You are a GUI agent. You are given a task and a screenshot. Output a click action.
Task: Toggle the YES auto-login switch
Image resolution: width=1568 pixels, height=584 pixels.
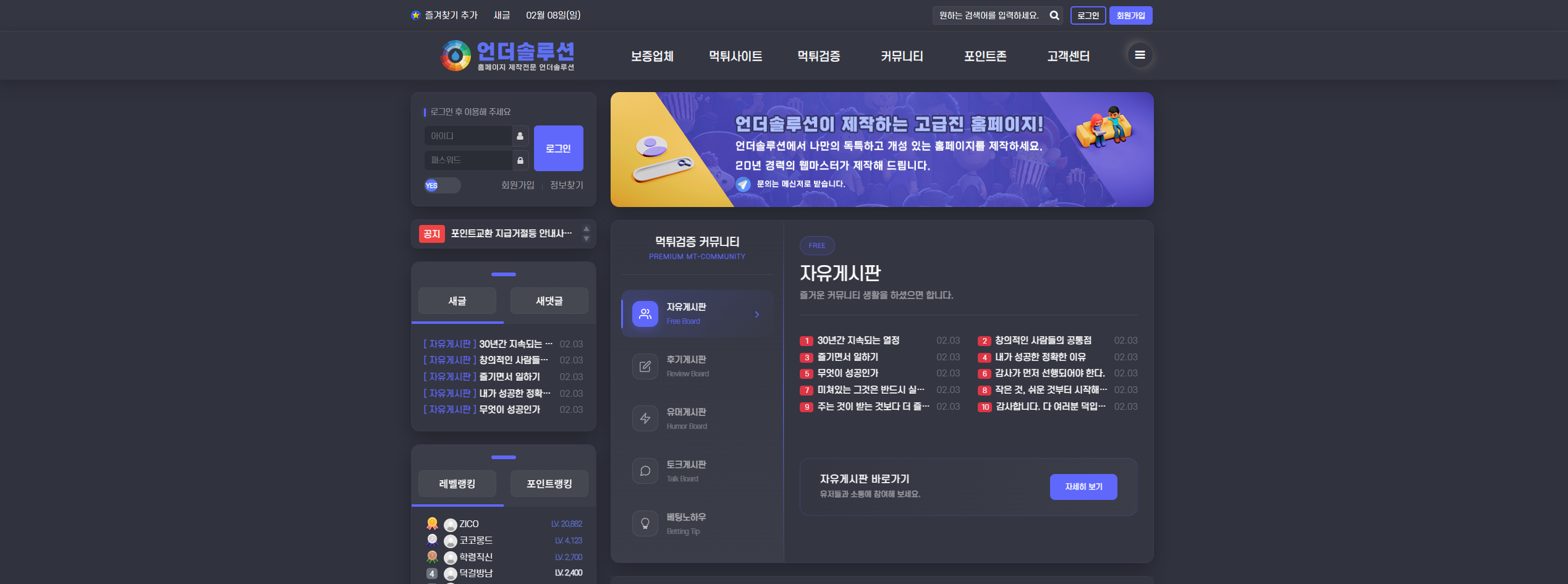point(442,185)
